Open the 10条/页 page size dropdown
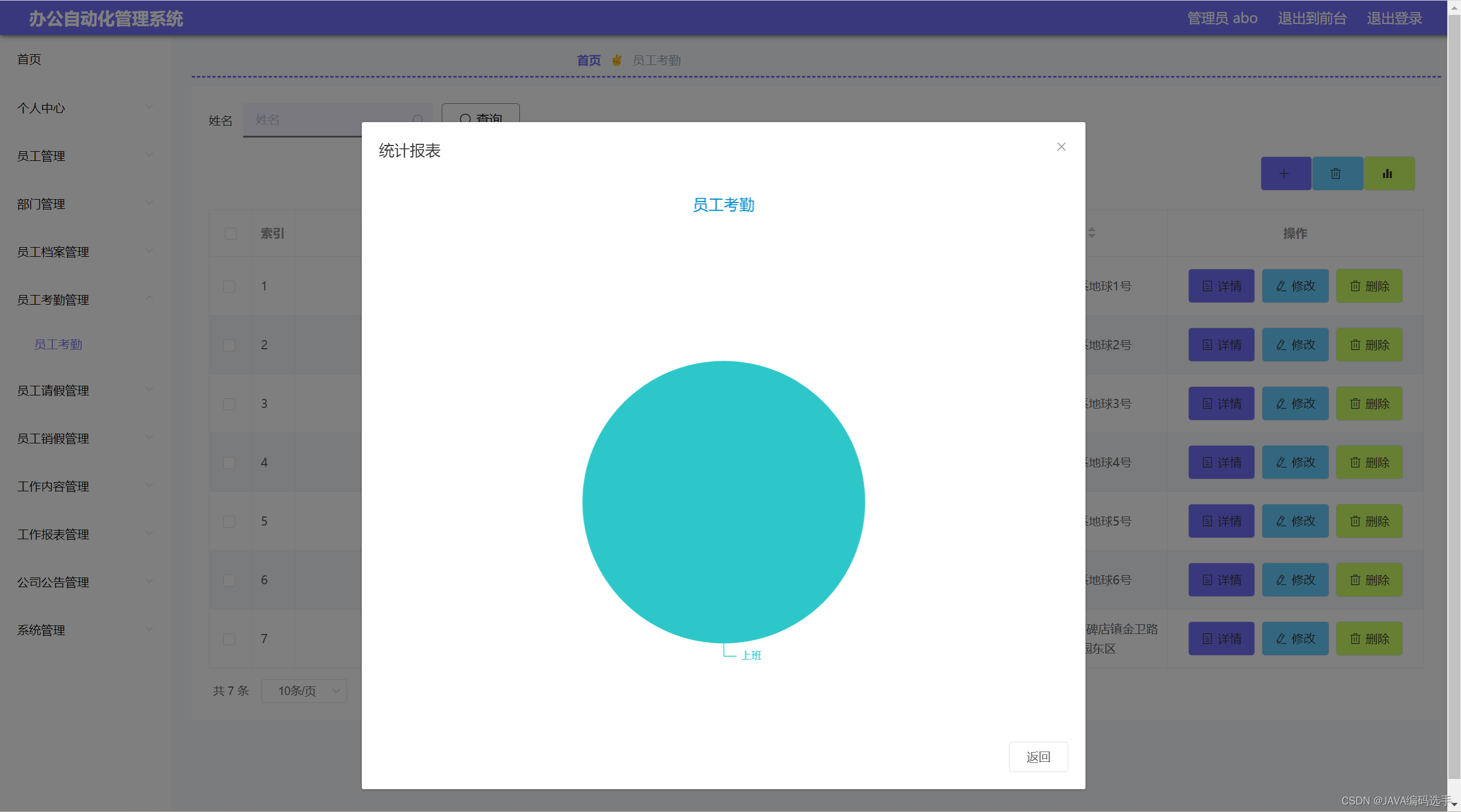Viewport: 1461px width, 812px height. [x=304, y=690]
